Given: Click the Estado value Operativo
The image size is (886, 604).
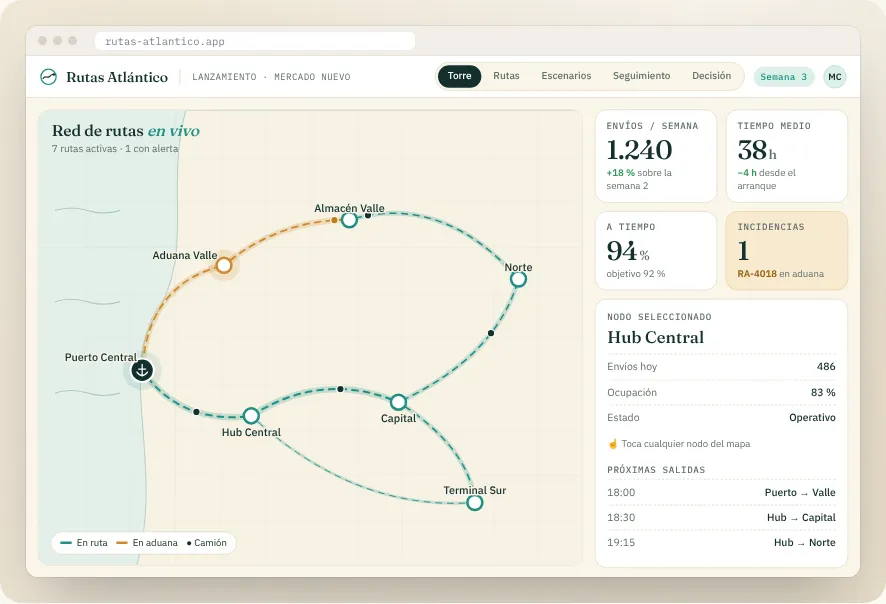Looking at the screenshot, I should click(813, 418).
